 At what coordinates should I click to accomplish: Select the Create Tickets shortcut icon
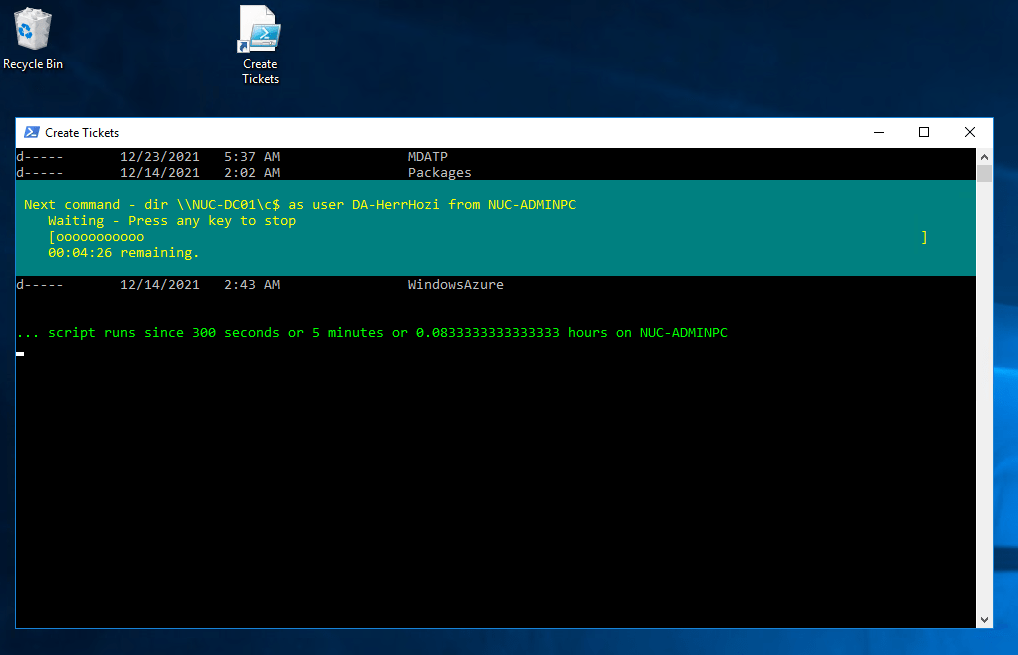click(260, 30)
